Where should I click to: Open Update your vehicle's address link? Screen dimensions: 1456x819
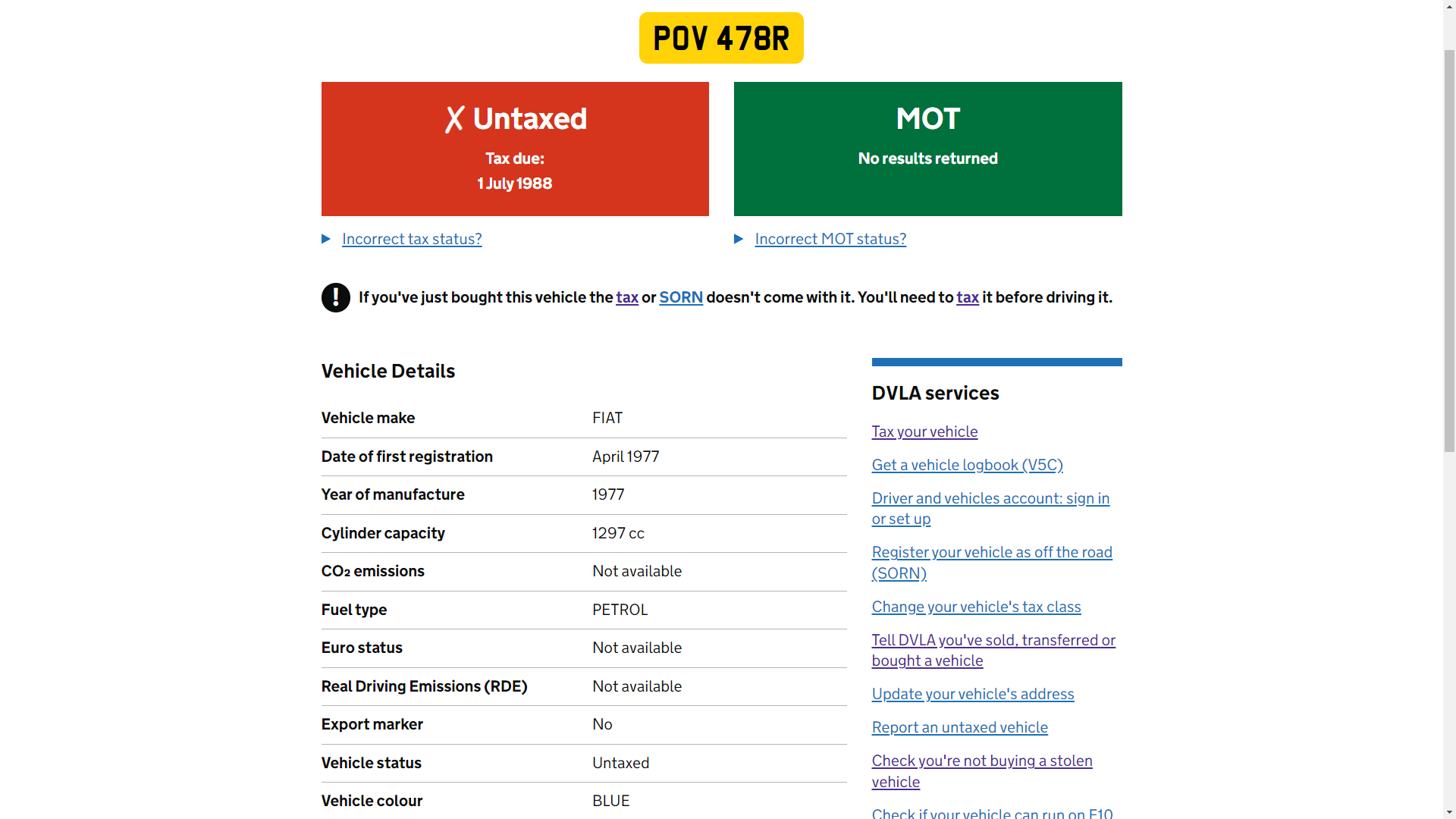(973, 694)
